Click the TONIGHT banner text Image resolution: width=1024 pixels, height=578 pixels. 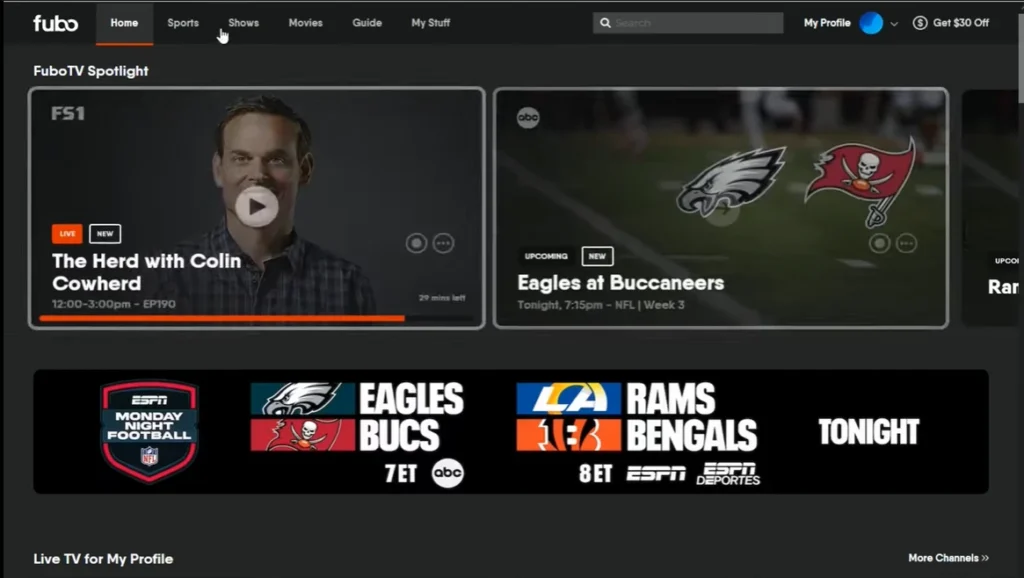(x=869, y=432)
